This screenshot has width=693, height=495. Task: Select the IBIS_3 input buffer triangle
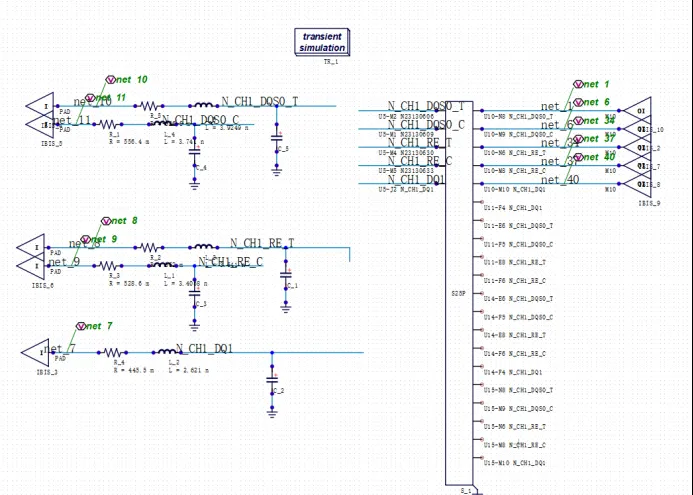(35, 353)
